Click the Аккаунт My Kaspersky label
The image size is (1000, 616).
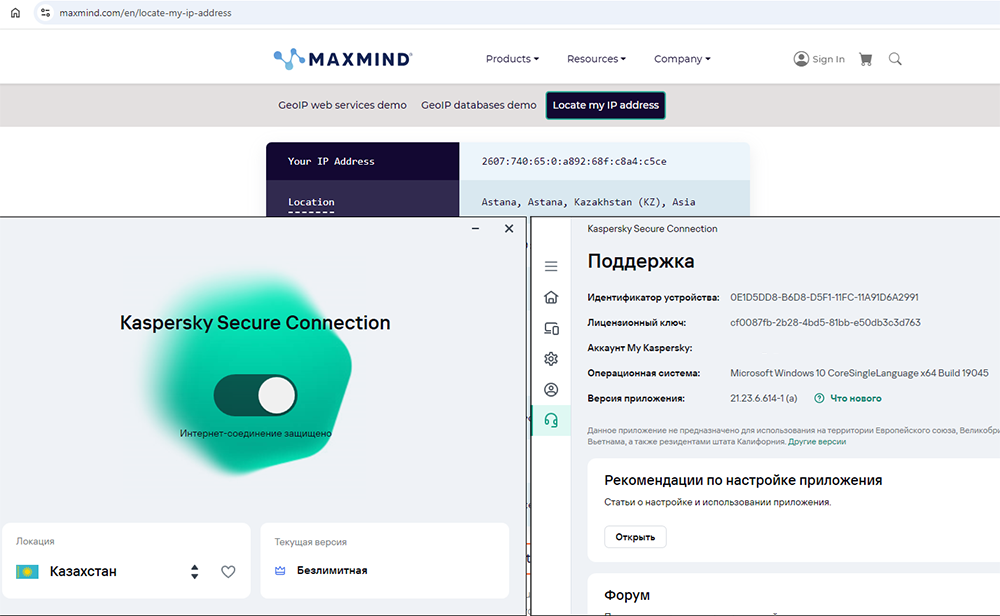tap(640, 348)
